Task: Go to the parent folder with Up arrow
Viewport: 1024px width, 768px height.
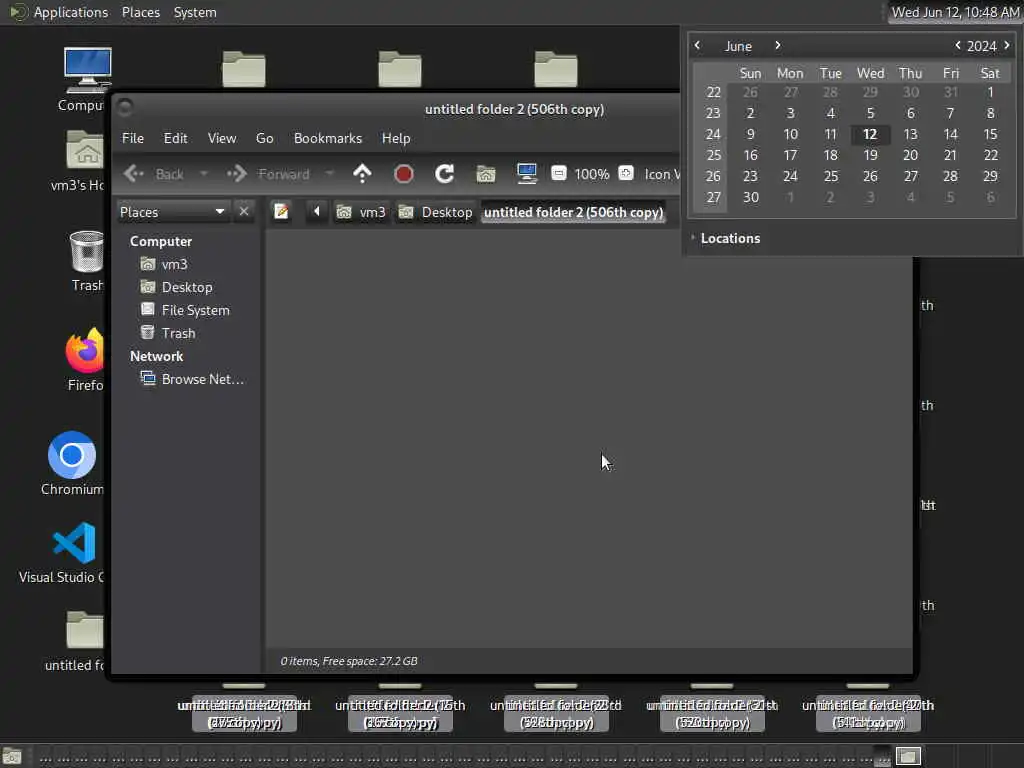Action: (362, 174)
